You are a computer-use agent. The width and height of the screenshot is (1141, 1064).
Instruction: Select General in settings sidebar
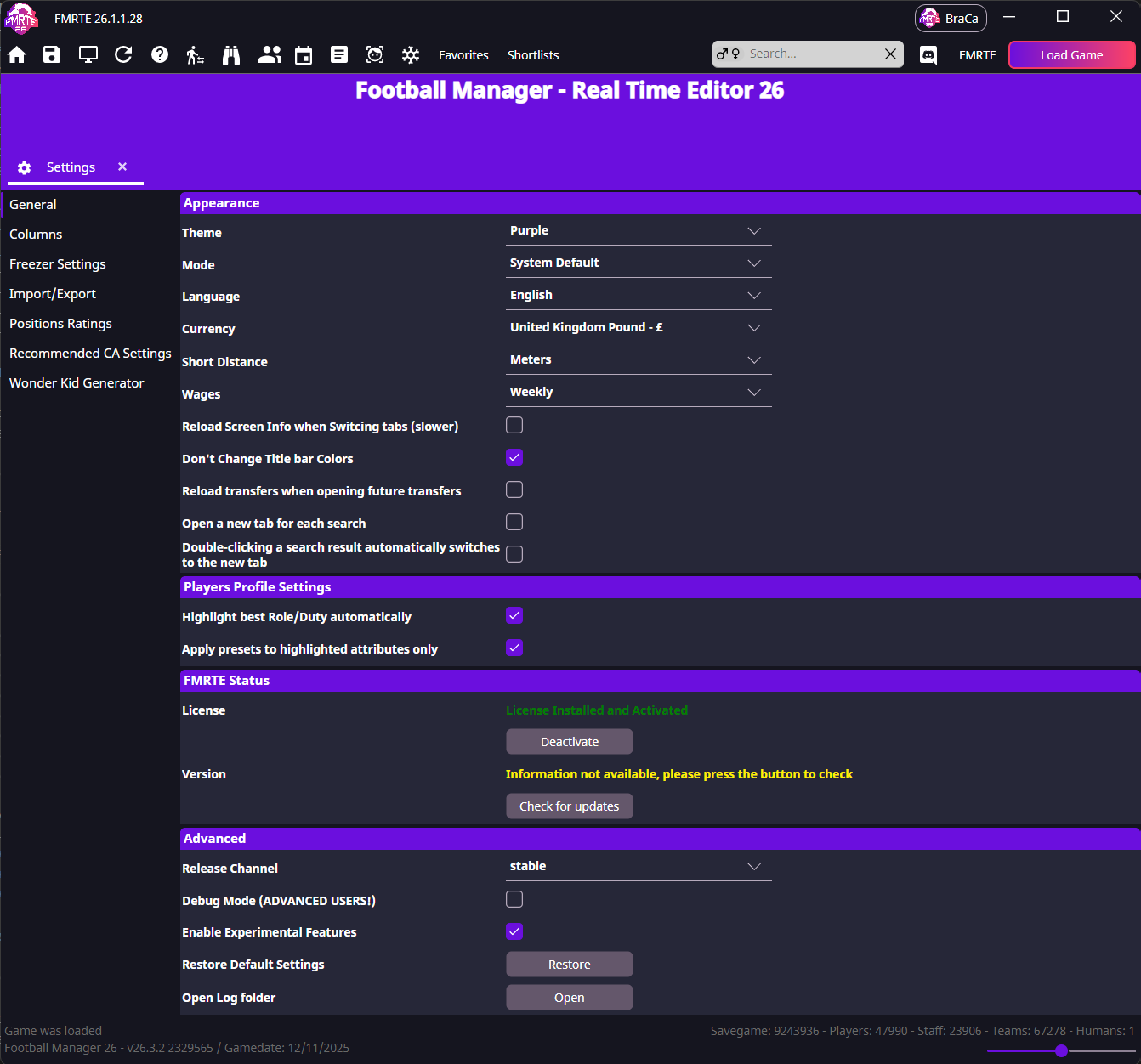(x=33, y=204)
